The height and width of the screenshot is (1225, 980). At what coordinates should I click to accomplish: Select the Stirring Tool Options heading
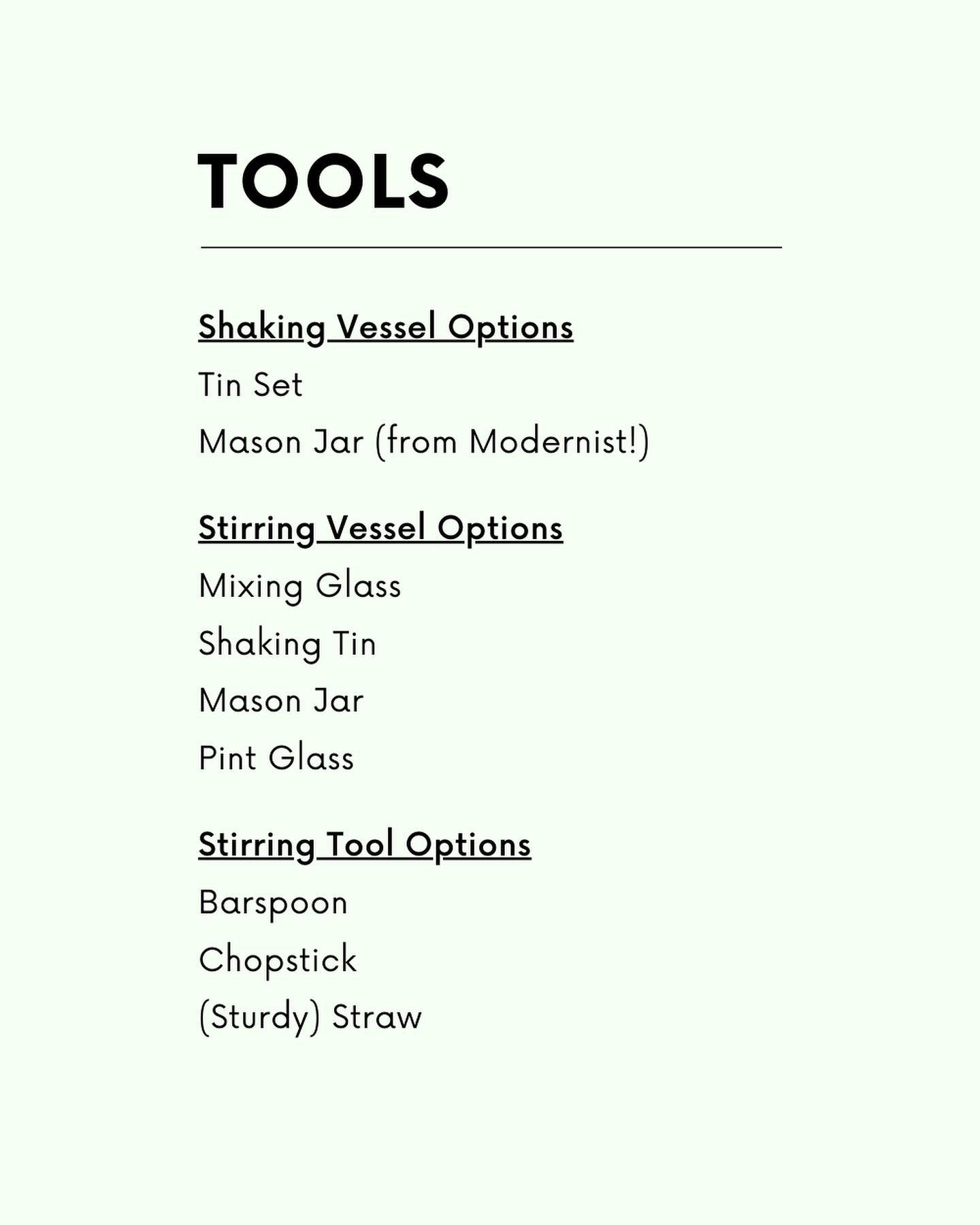365,846
